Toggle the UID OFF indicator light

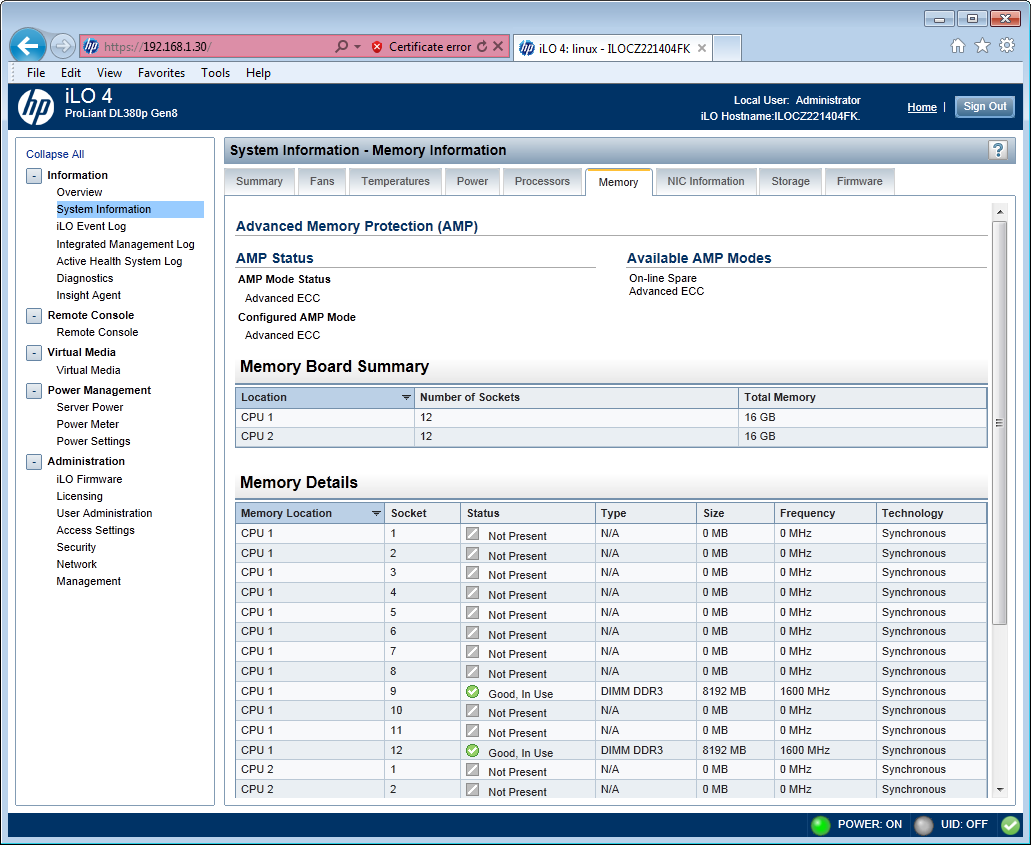[x=924, y=825]
